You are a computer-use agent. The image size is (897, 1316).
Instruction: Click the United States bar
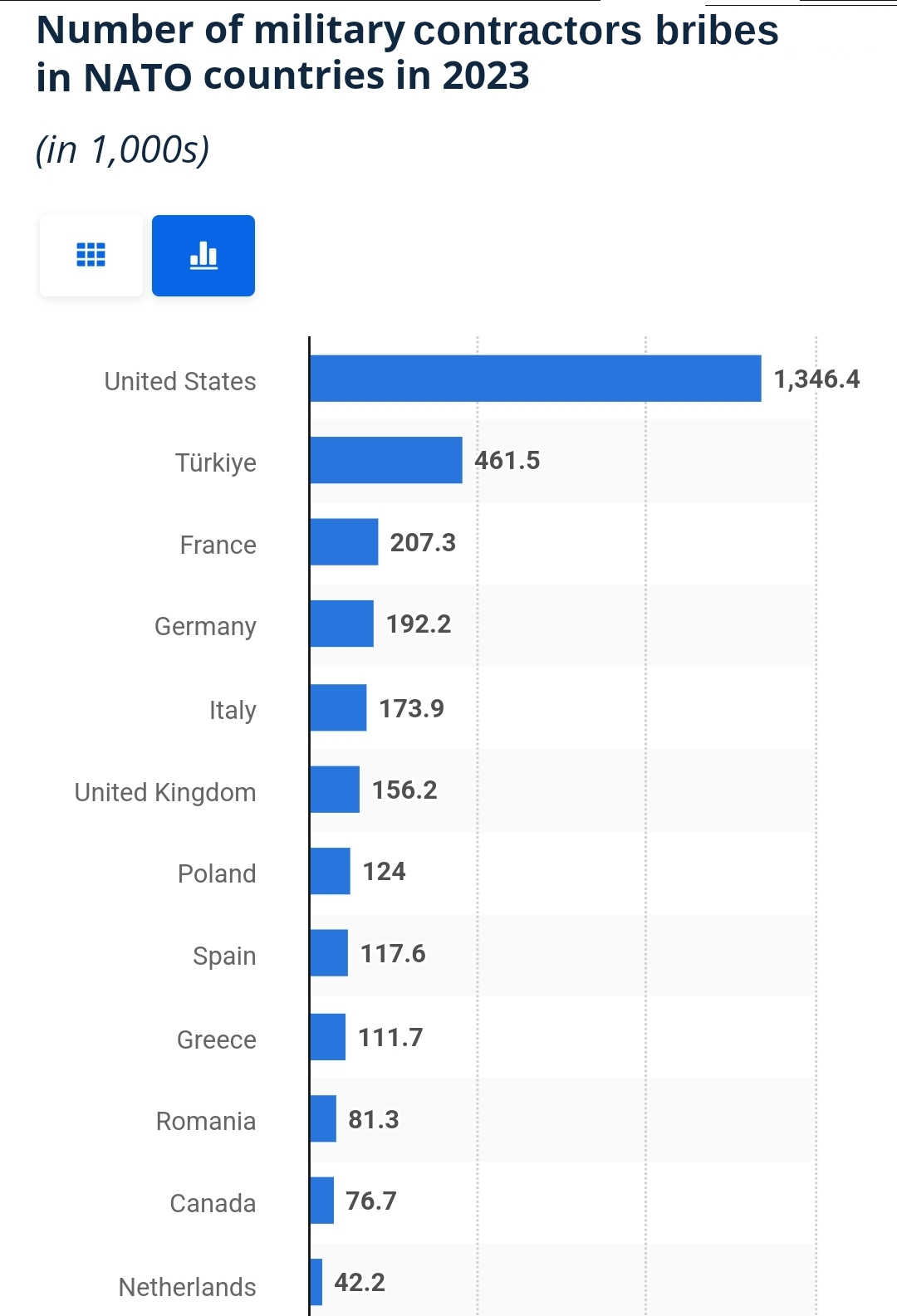click(x=536, y=379)
